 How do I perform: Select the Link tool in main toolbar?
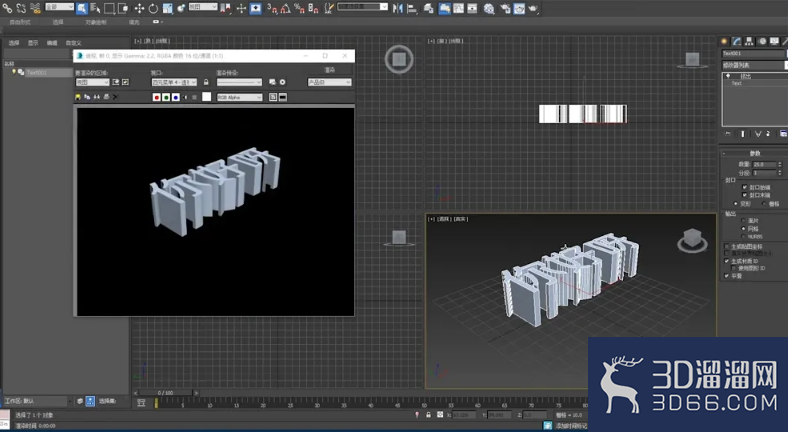(7, 8)
